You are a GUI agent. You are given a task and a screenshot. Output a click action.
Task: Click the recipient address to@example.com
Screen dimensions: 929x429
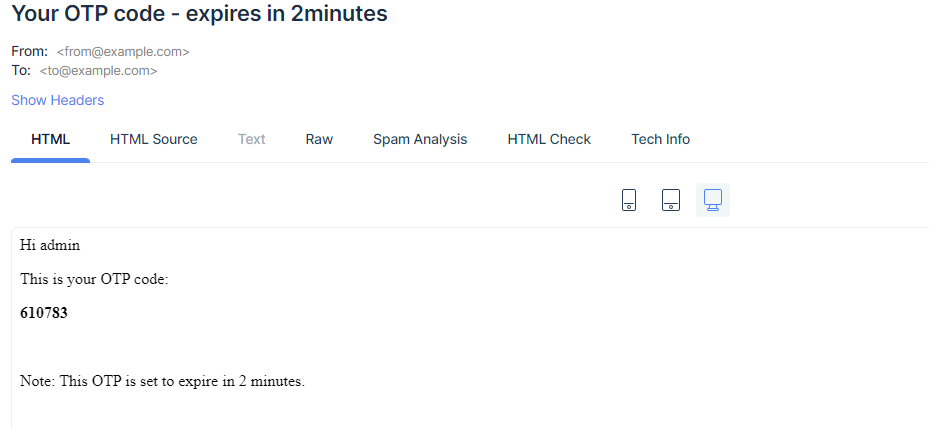click(x=98, y=71)
